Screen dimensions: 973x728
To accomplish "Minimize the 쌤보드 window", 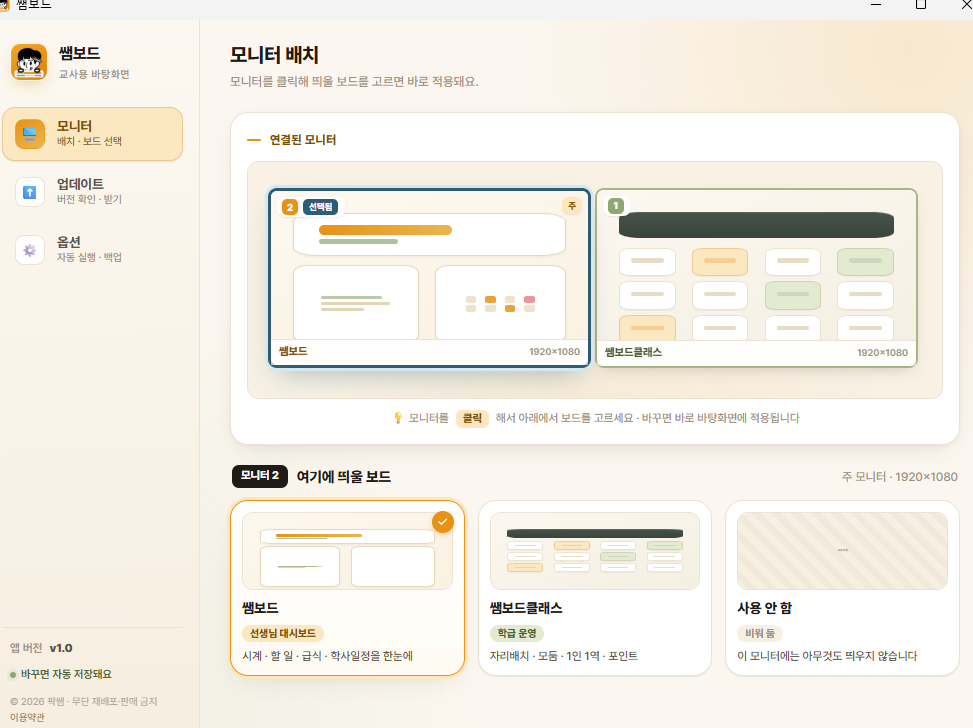I will (876, 5).
